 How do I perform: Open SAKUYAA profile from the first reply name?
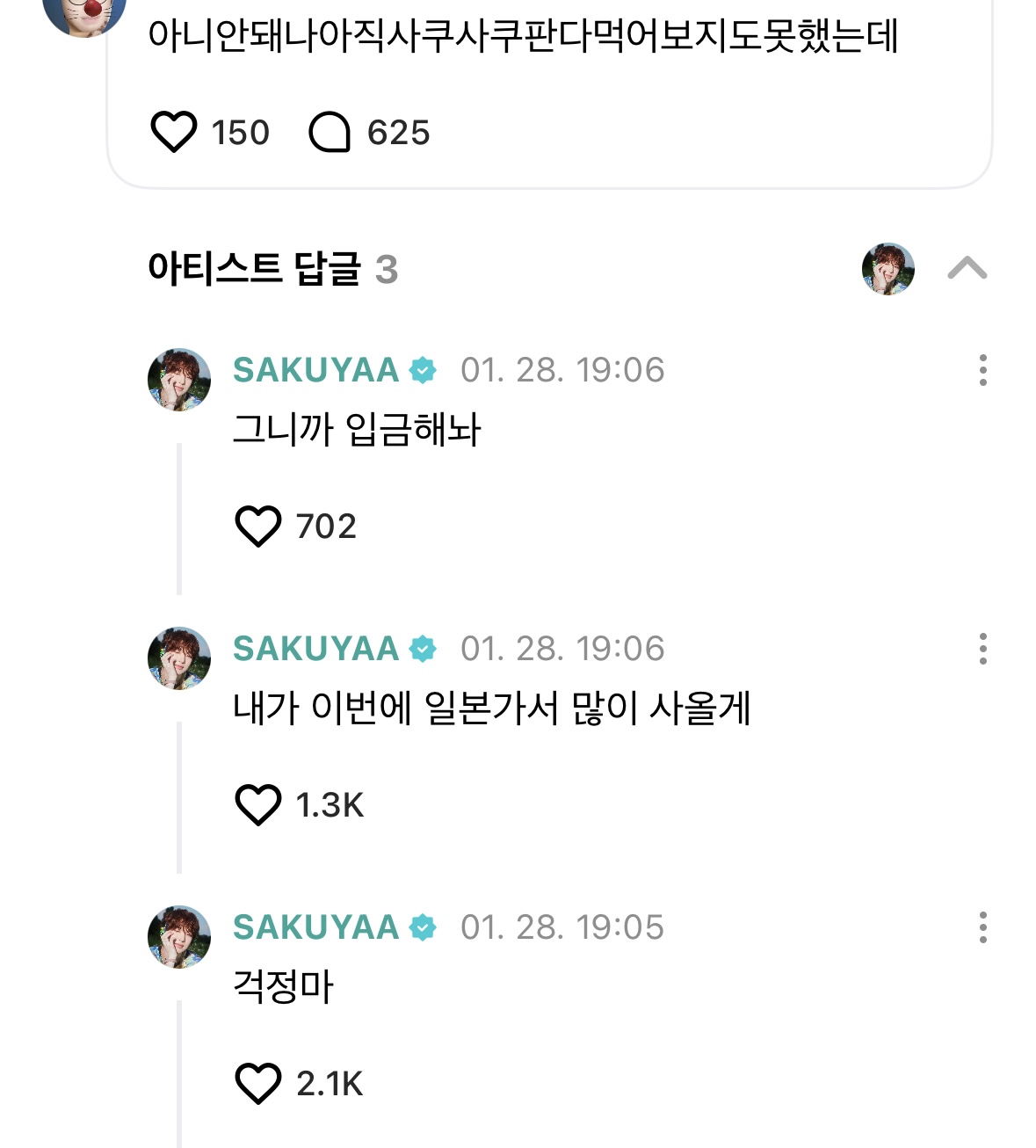click(x=315, y=370)
